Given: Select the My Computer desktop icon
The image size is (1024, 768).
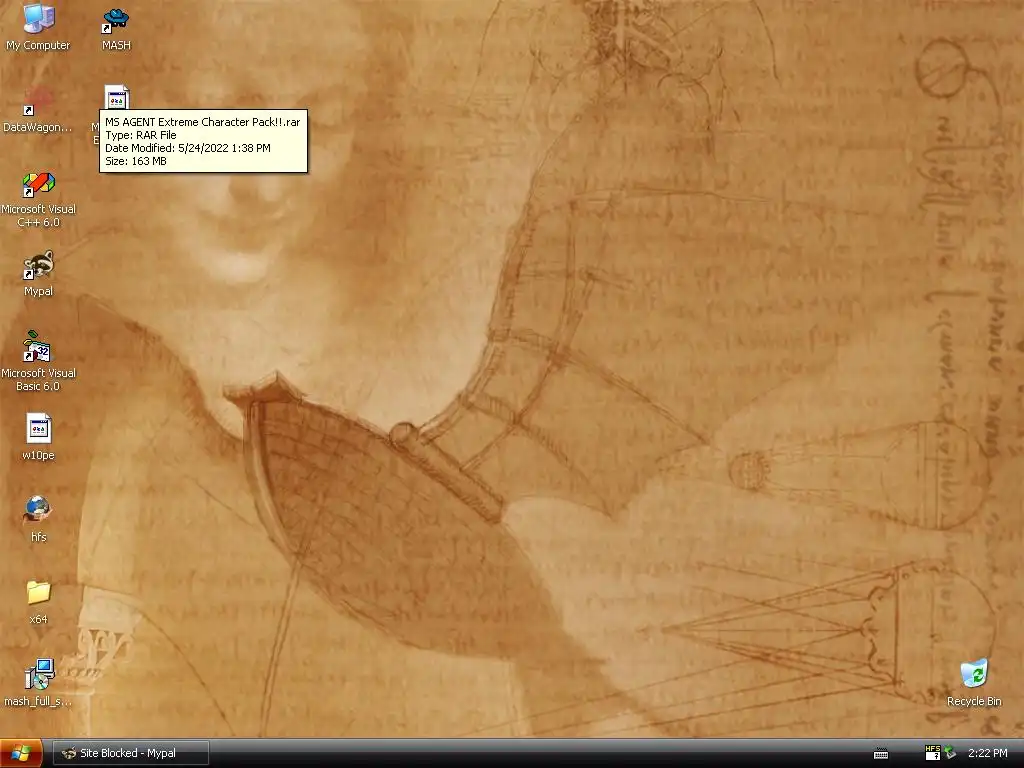Looking at the screenshot, I should (x=38, y=27).
